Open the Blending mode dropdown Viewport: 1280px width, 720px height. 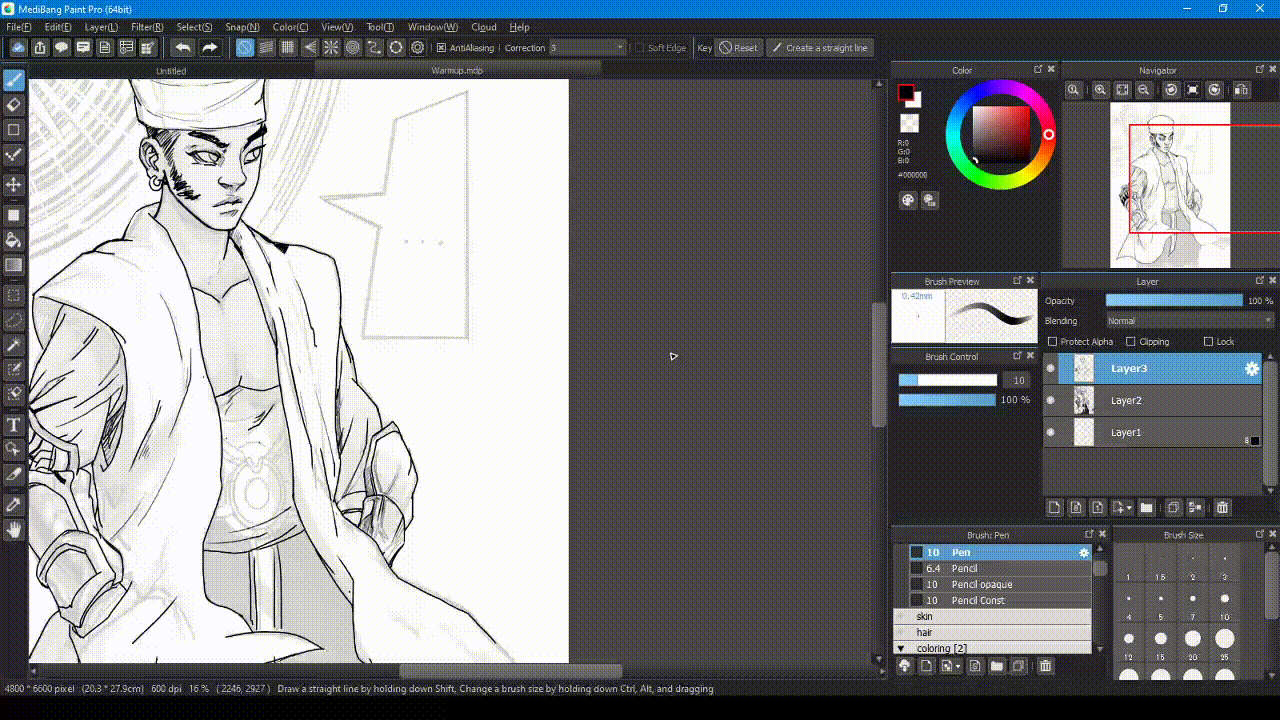(1190, 321)
